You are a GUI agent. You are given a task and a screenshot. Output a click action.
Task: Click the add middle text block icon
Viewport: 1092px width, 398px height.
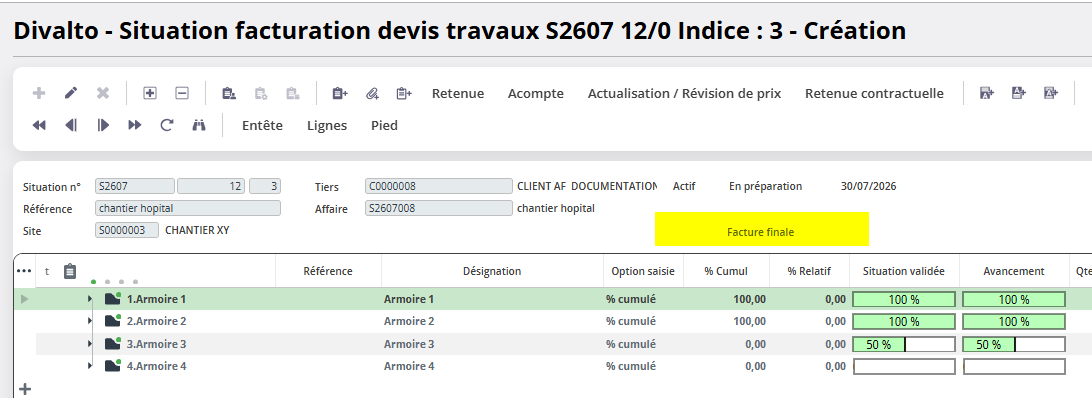(1051, 93)
